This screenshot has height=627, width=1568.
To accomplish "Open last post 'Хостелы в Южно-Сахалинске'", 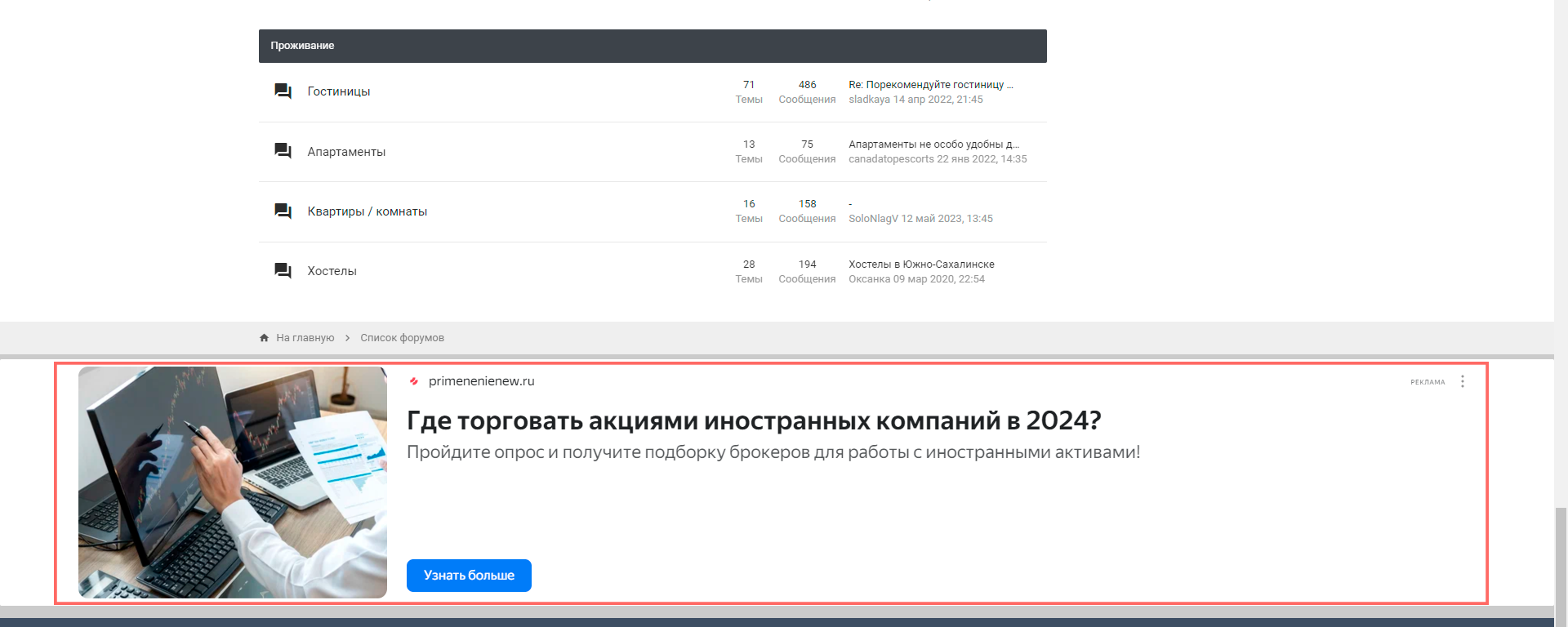I will pos(921,264).
